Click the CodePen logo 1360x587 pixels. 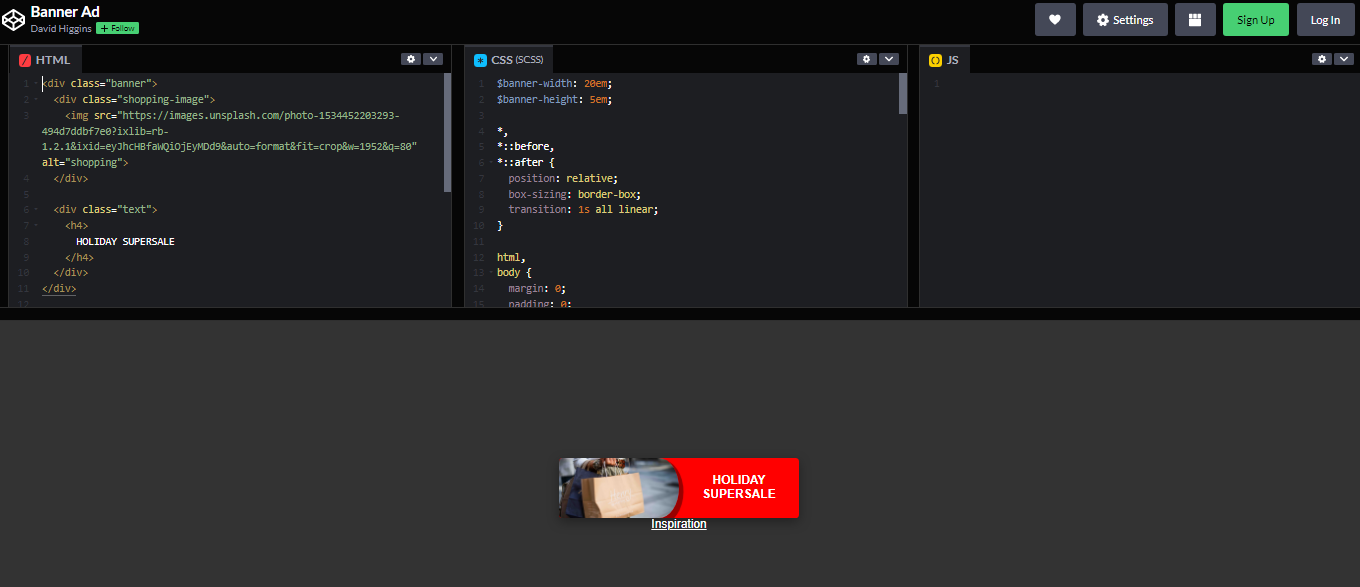coord(14,18)
